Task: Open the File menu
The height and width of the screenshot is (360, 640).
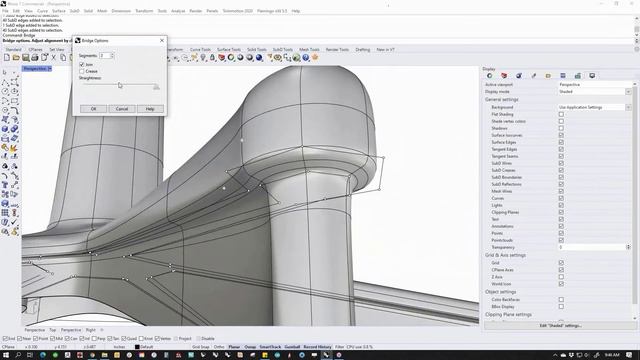Action: pos(5,11)
